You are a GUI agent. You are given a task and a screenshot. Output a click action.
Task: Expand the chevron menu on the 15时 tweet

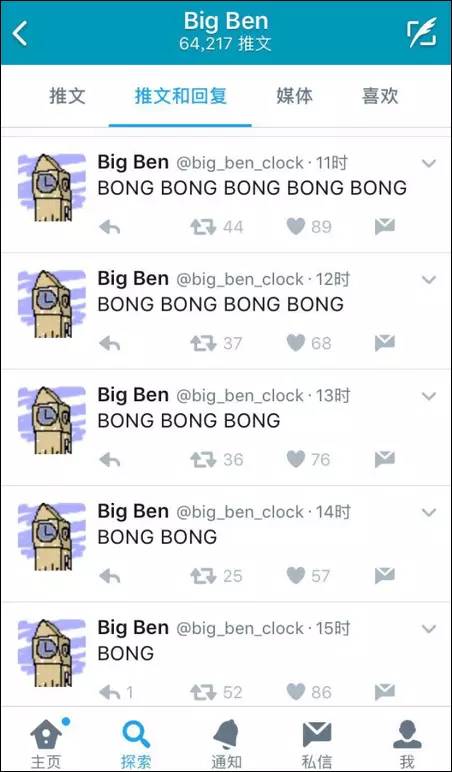pos(429,629)
